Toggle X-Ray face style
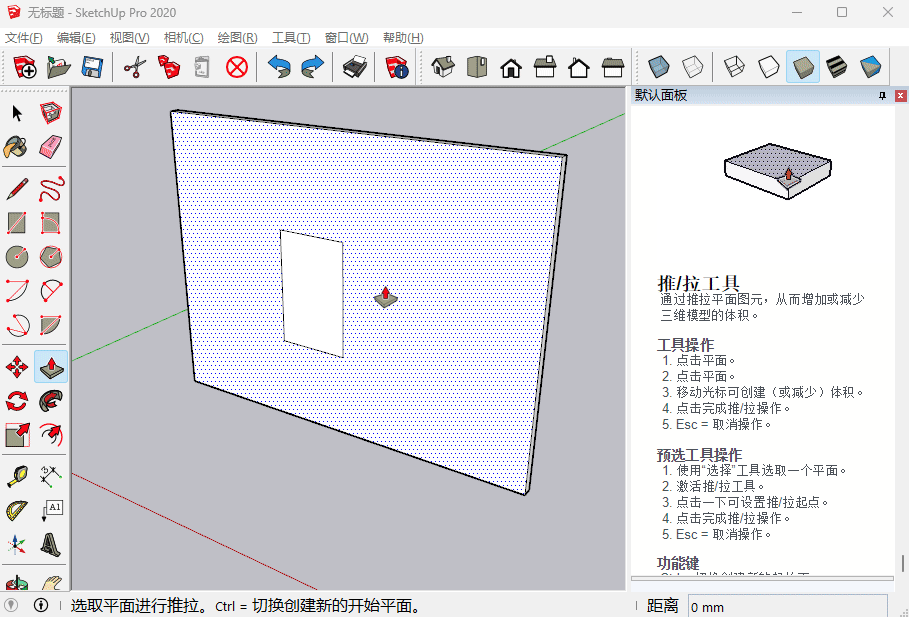909x617 pixels. point(659,67)
